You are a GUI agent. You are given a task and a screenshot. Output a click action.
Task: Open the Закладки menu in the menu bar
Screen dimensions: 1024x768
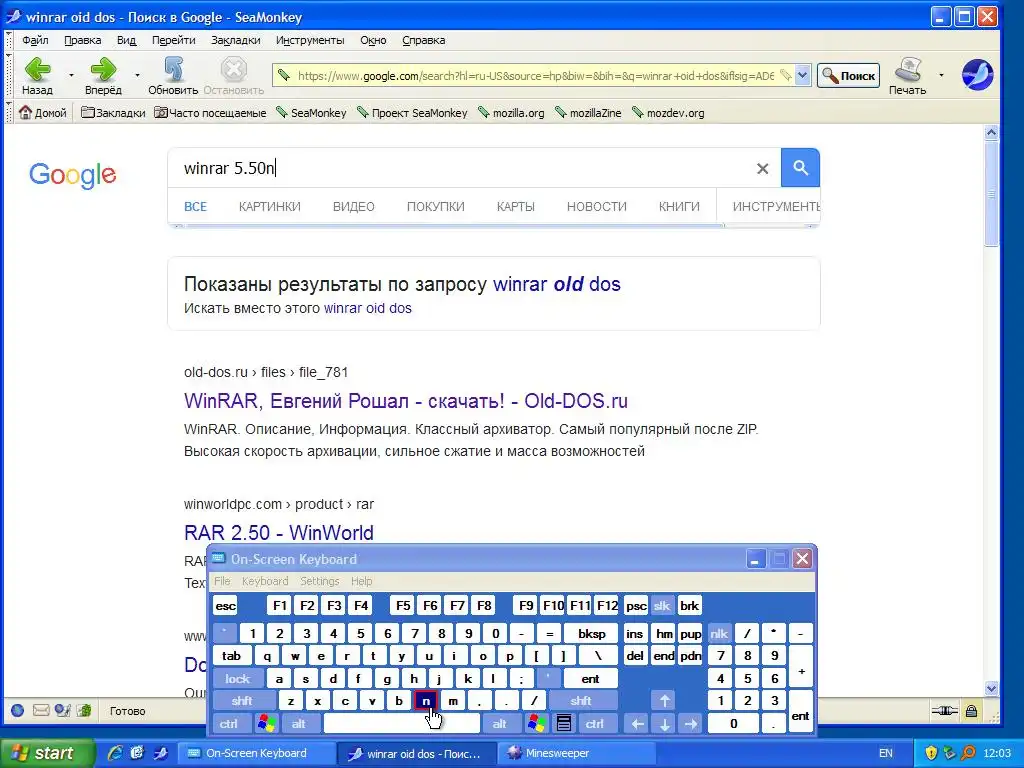click(236, 40)
